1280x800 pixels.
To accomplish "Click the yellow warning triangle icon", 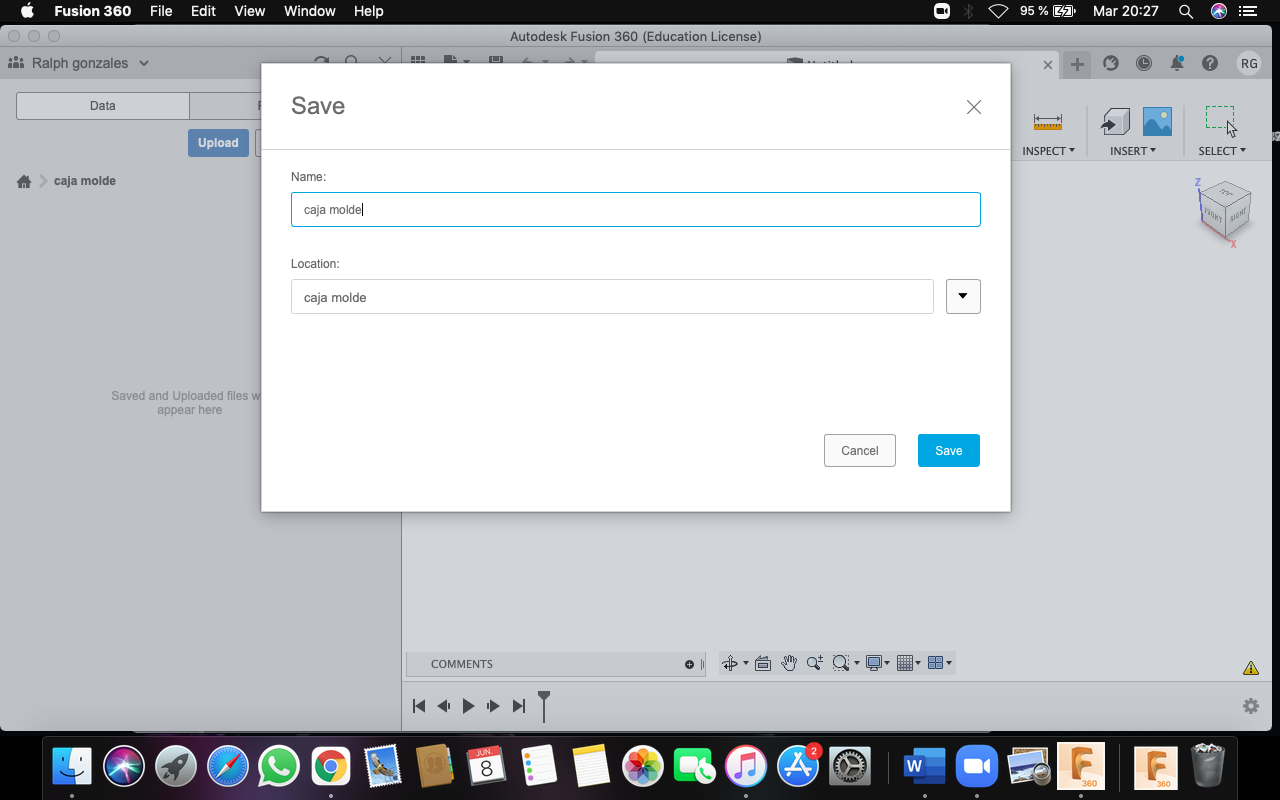I will coord(1251,668).
